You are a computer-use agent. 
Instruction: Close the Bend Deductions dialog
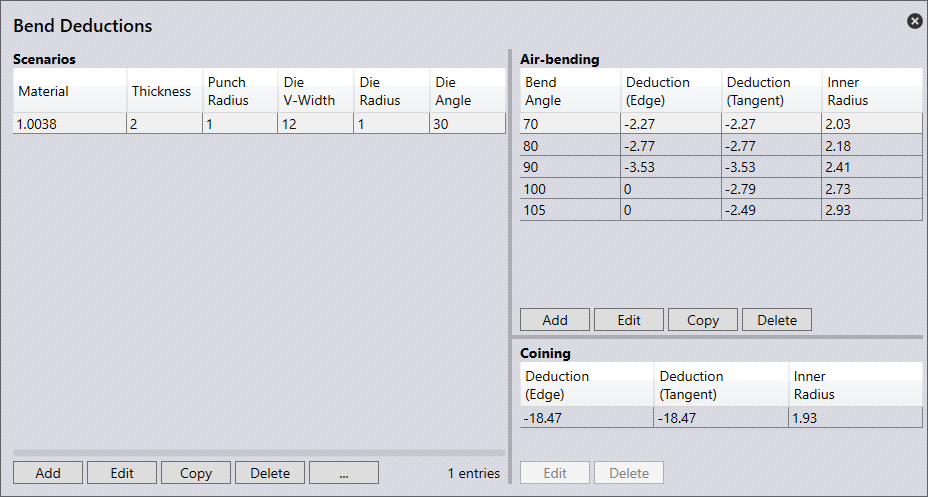coord(914,21)
